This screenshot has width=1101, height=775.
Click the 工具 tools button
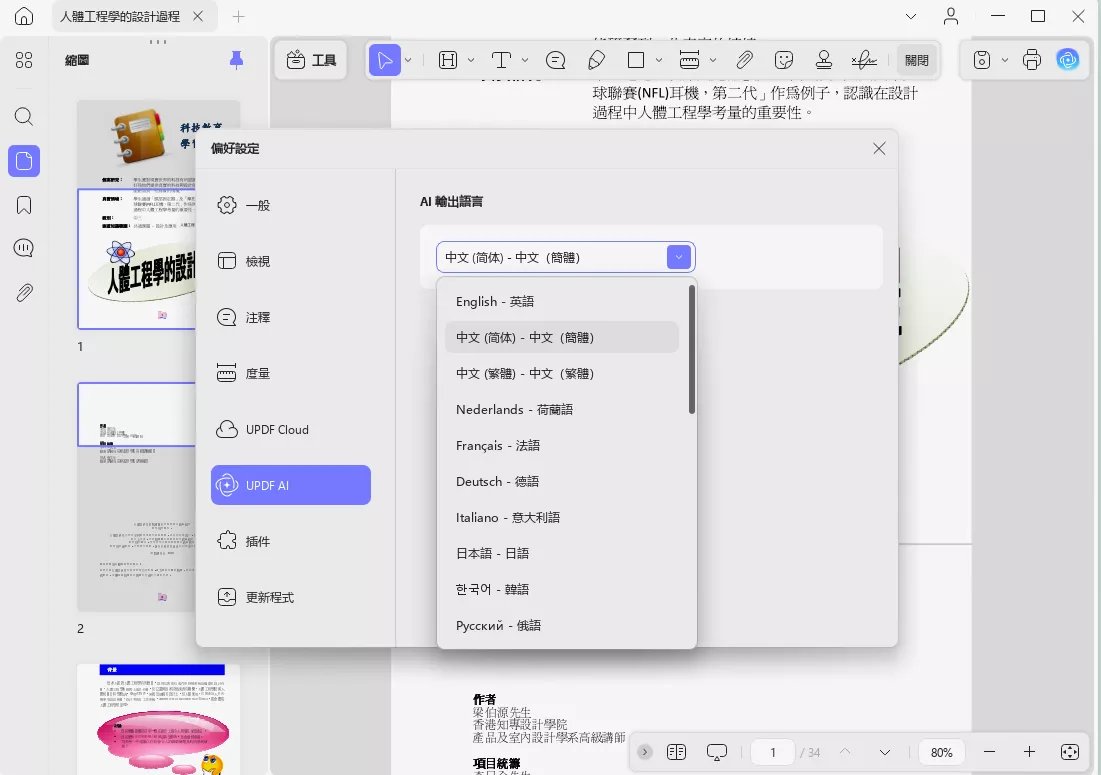point(312,60)
